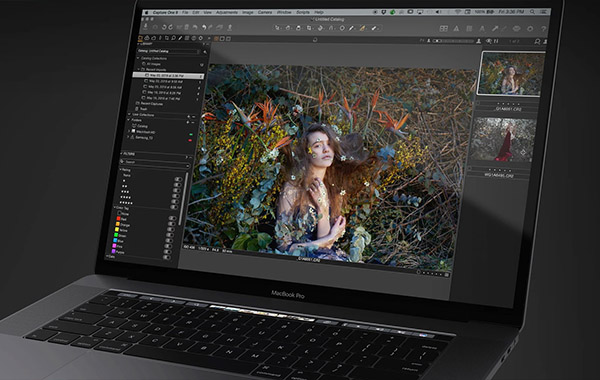Open Spotlight search in the macOS menu bar
This screenshot has width=600, height=380.
coord(532,12)
